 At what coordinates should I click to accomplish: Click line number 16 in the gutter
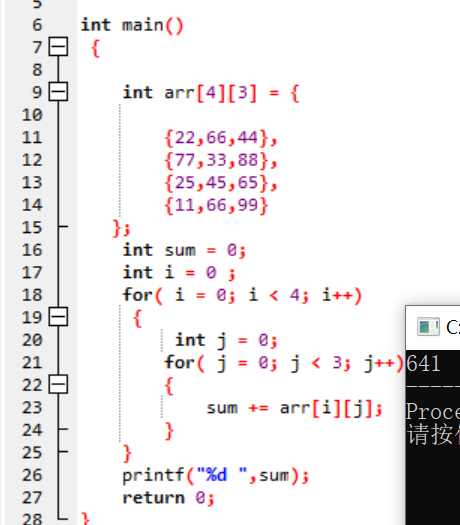click(32, 250)
